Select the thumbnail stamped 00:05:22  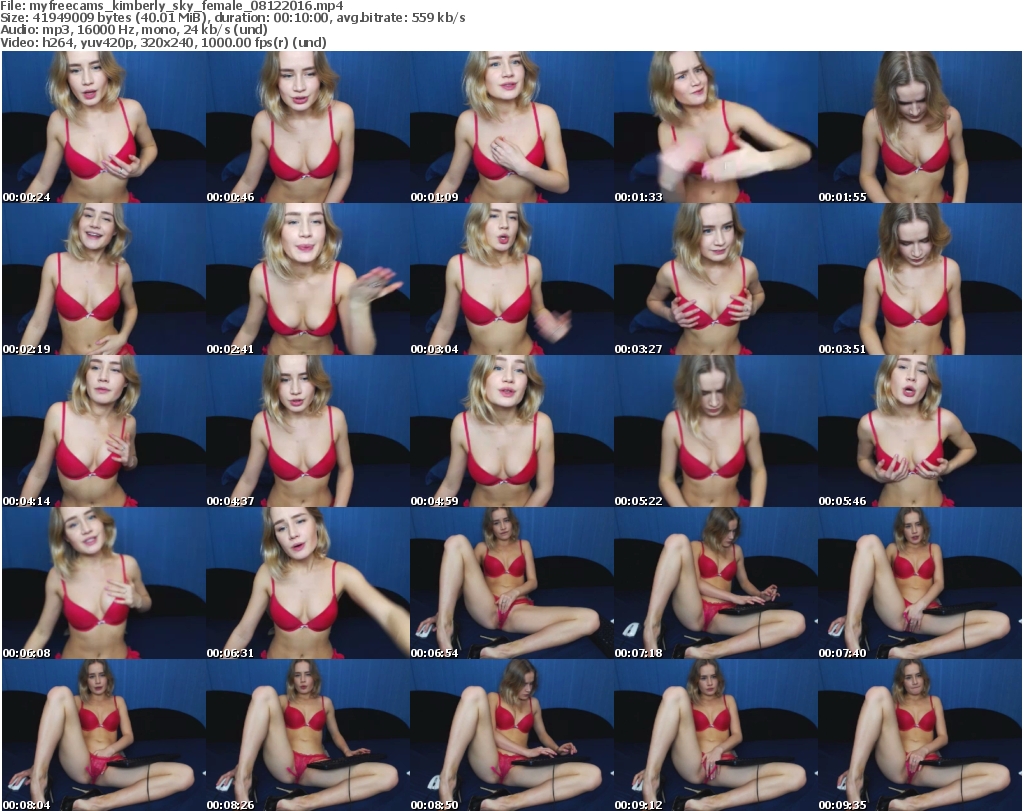716,432
